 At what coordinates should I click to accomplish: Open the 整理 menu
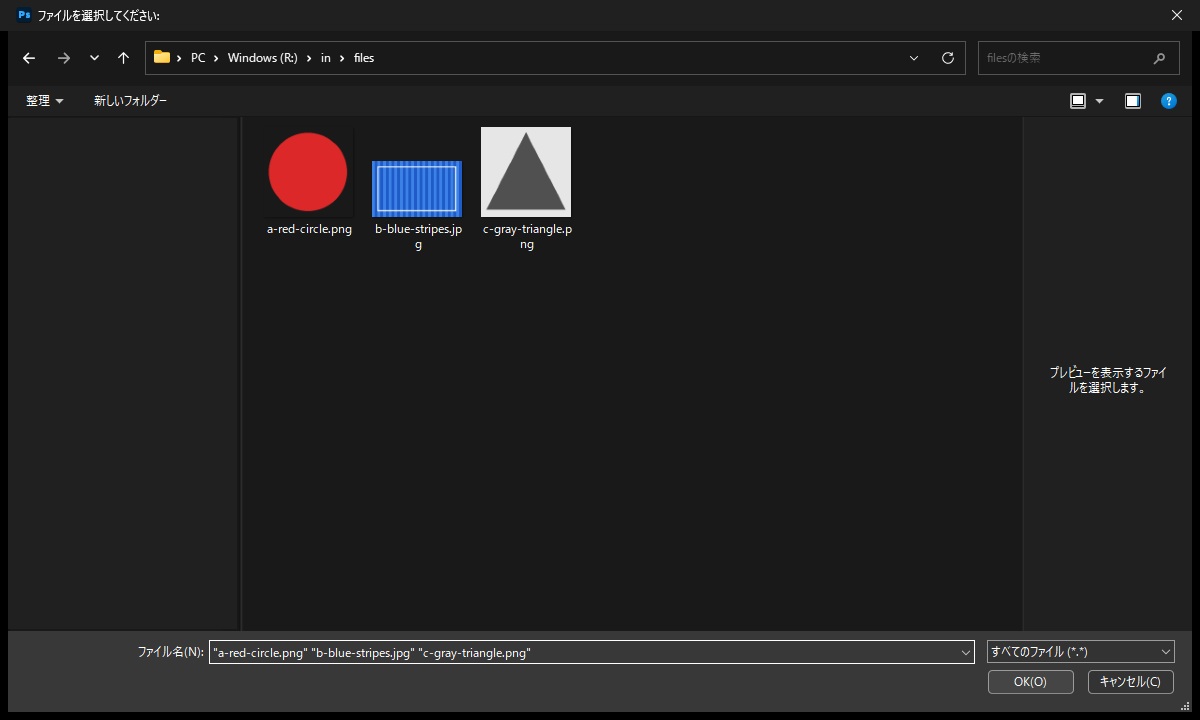[x=45, y=101]
